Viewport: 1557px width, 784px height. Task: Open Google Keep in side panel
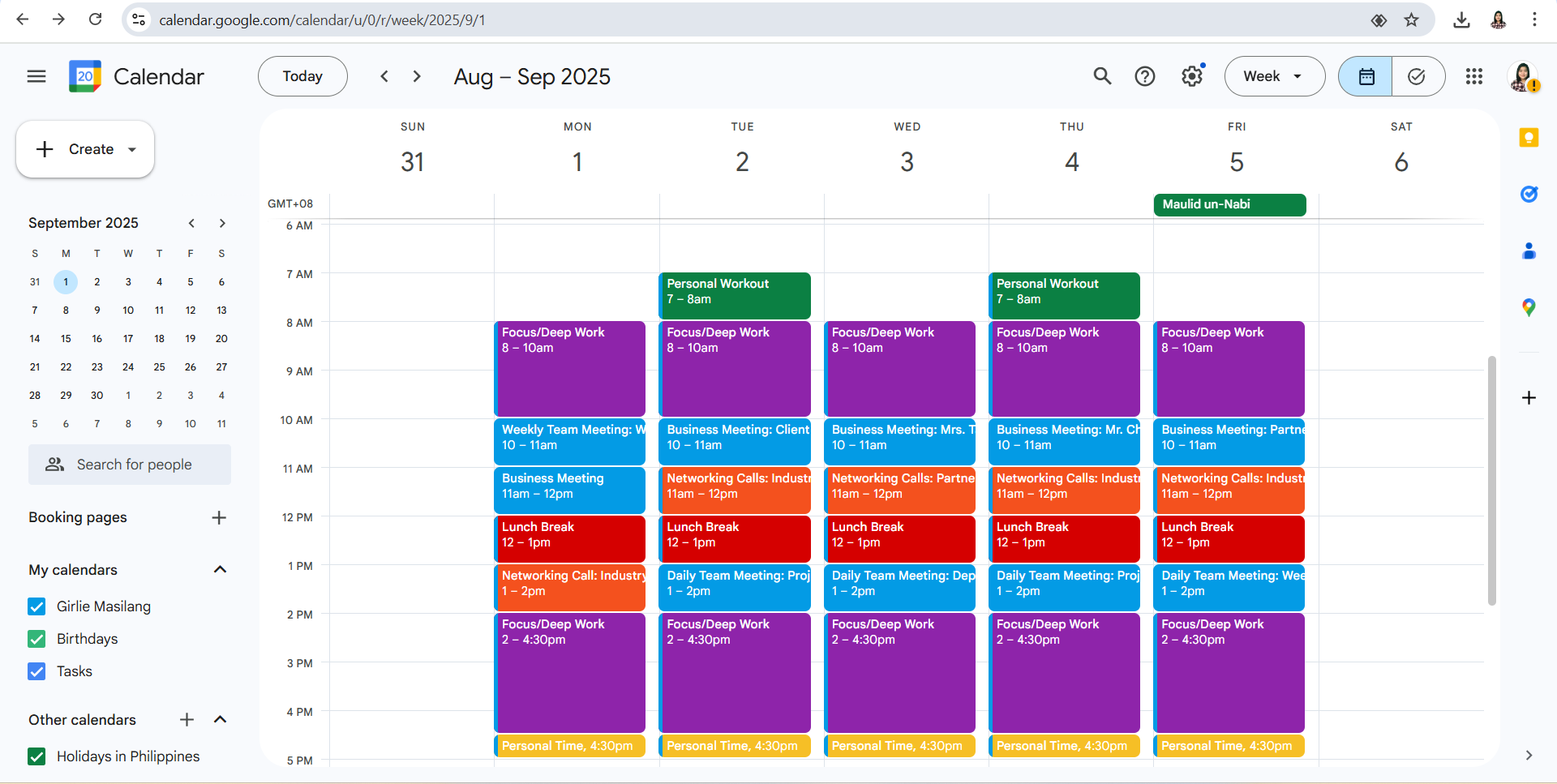coord(1529,138)
